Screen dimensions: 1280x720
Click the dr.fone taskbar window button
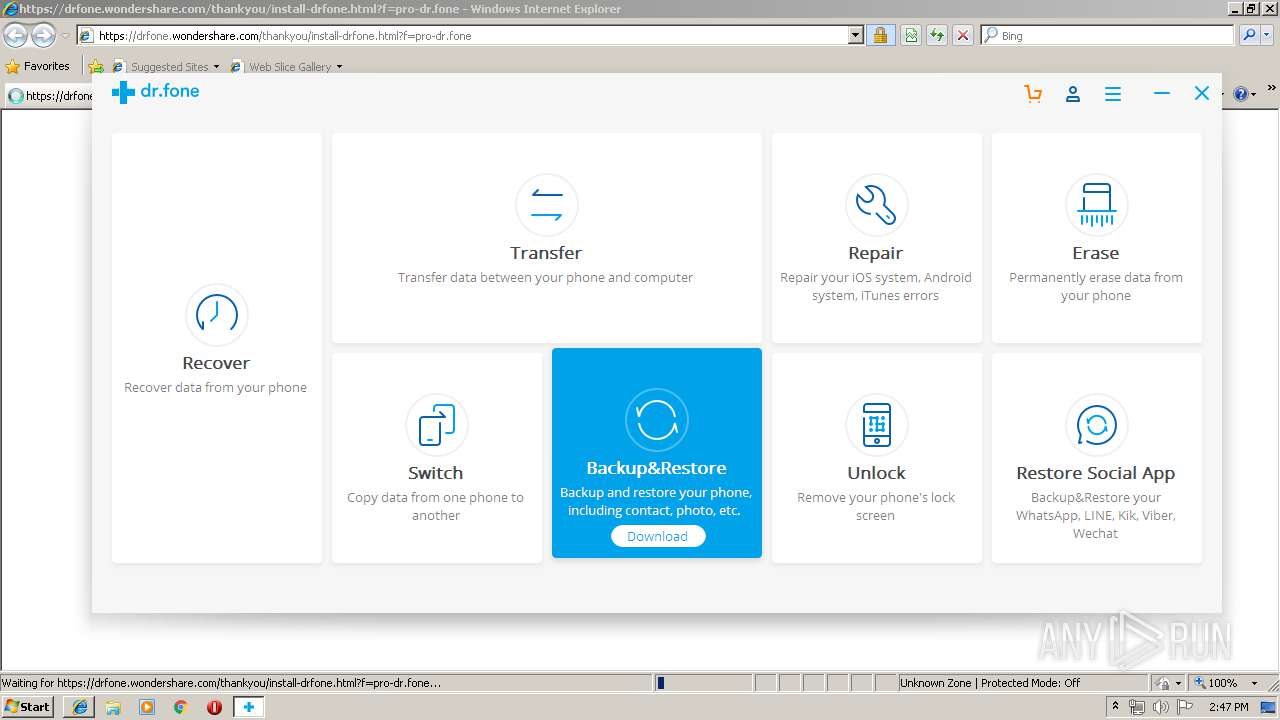pos(248,707)
